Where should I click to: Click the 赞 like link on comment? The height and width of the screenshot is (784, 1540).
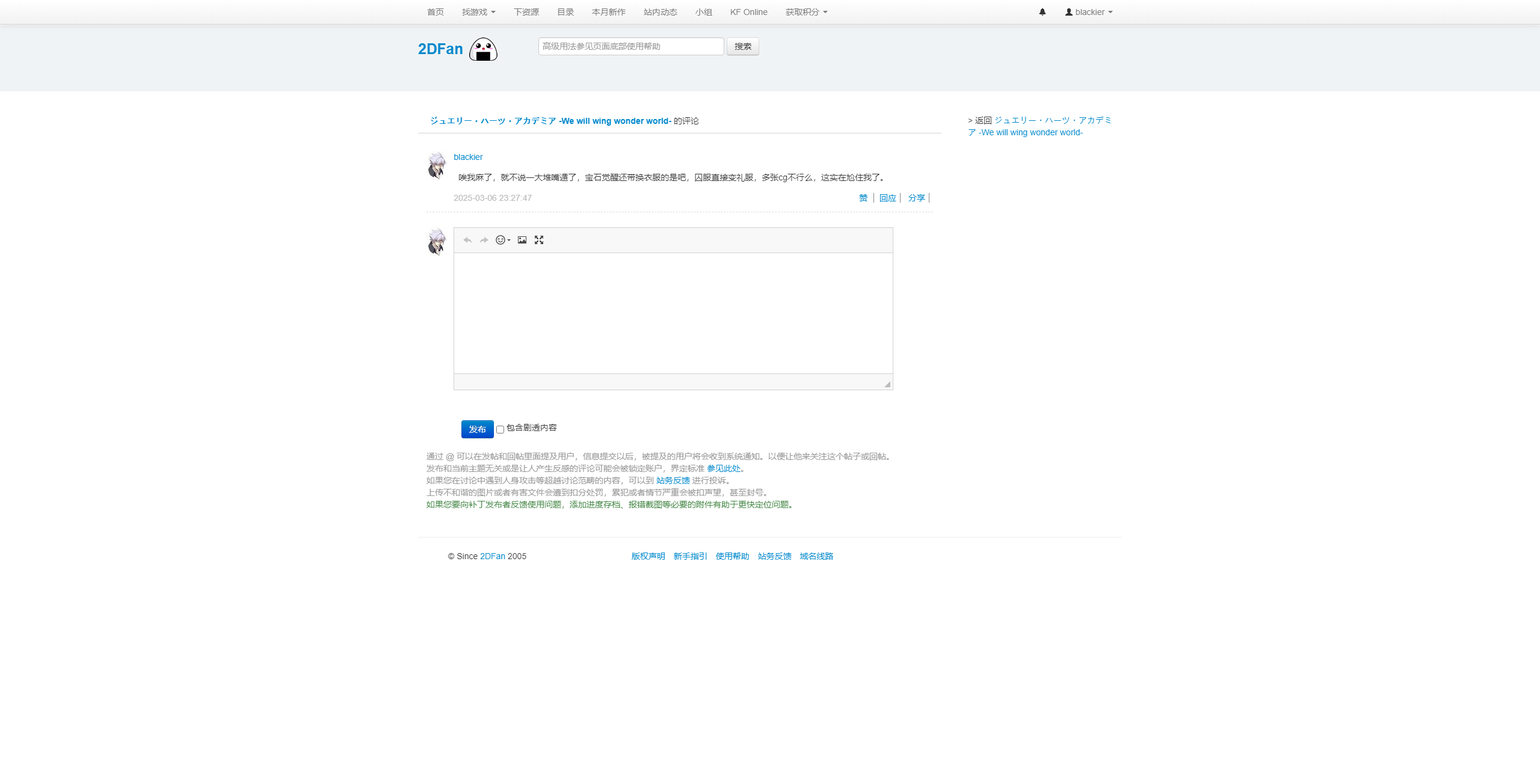pos(863,198)
